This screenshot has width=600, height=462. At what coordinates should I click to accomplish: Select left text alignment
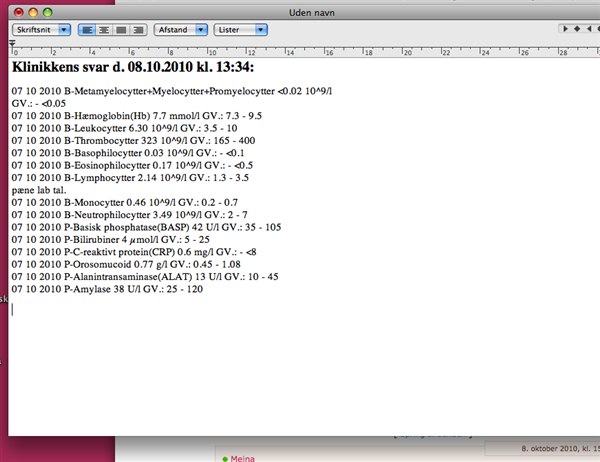pyautogui.click(x=88, y=30)
